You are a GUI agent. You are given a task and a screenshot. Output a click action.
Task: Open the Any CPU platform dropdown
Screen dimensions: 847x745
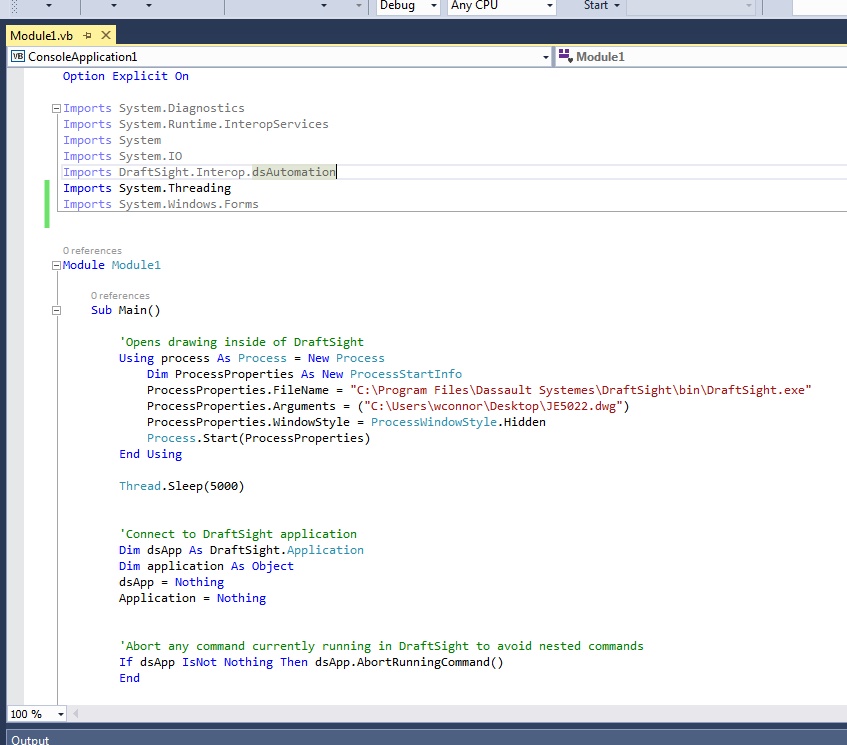click(549, 6)
